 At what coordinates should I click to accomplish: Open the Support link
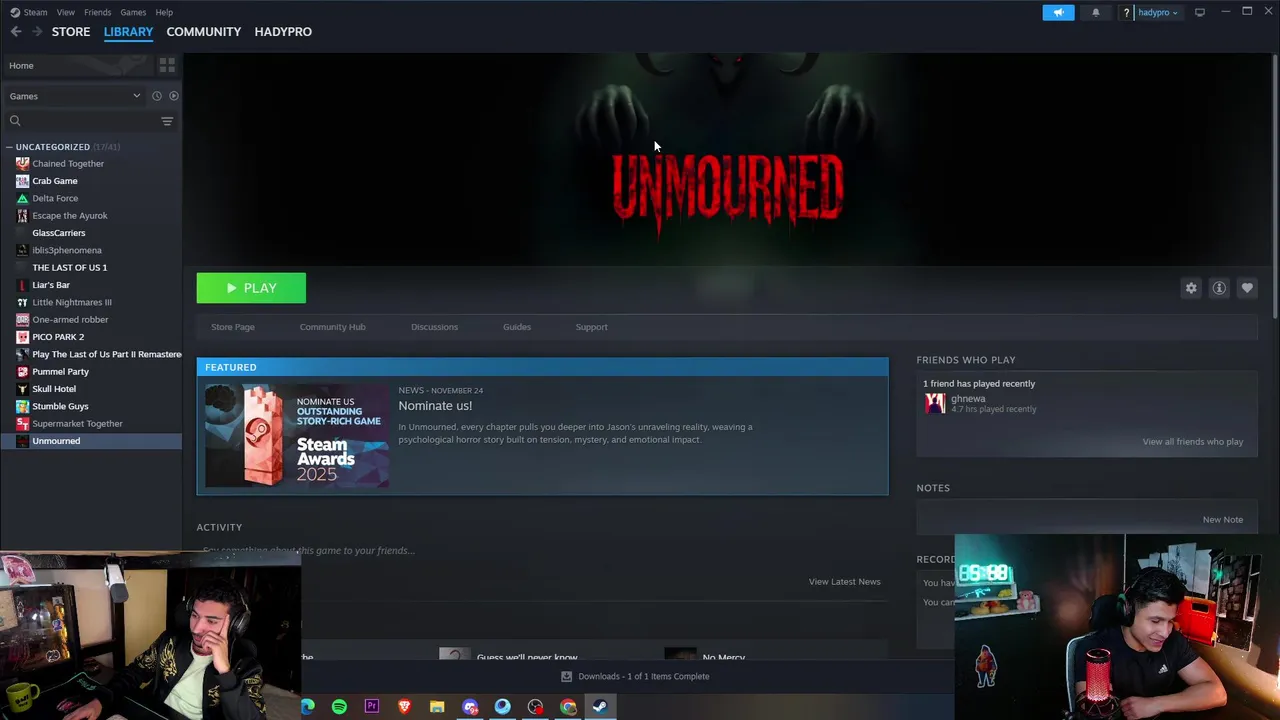click(591, 327)
